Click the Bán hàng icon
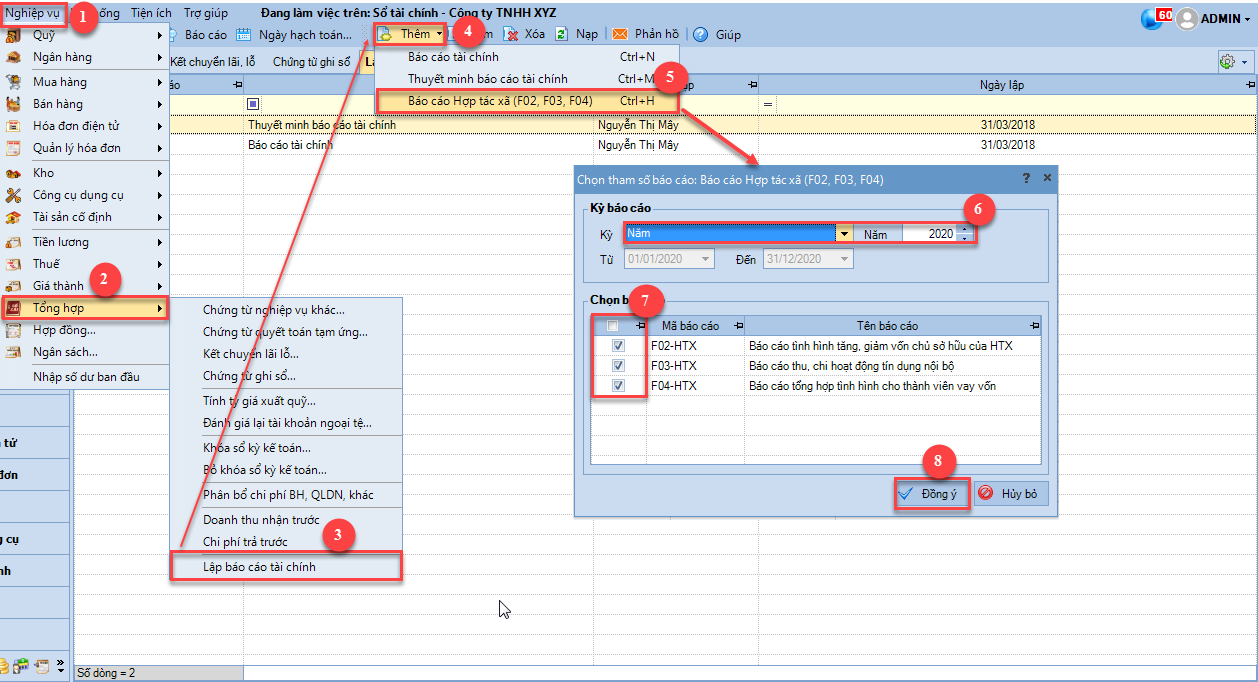 pos(14,104)
